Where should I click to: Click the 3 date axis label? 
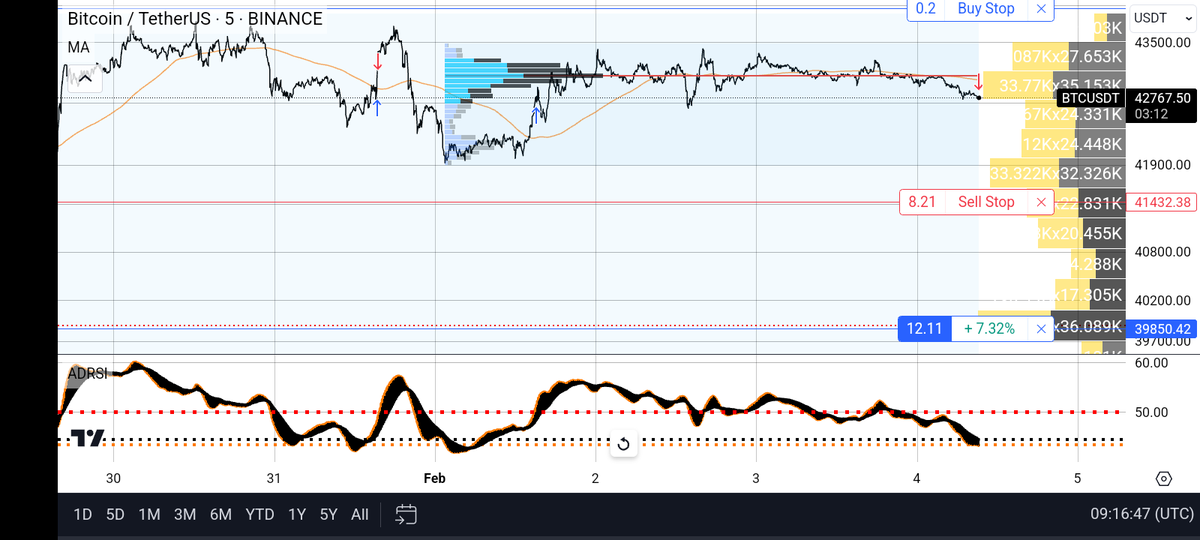tap(756, 478)
